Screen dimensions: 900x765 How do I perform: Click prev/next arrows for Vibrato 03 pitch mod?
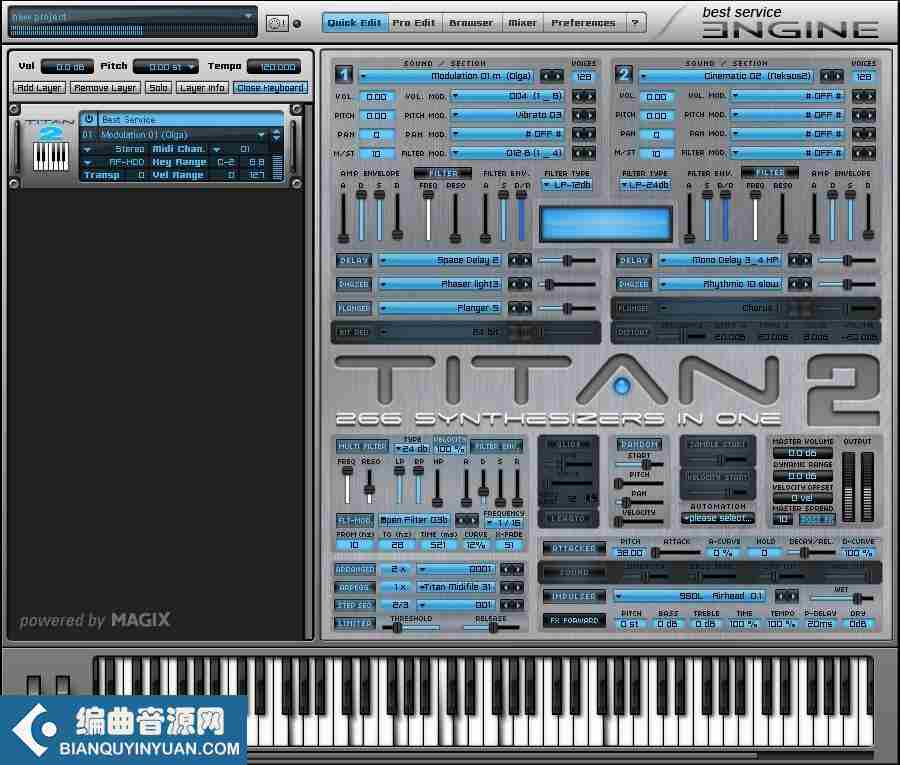tap(584, 115)
